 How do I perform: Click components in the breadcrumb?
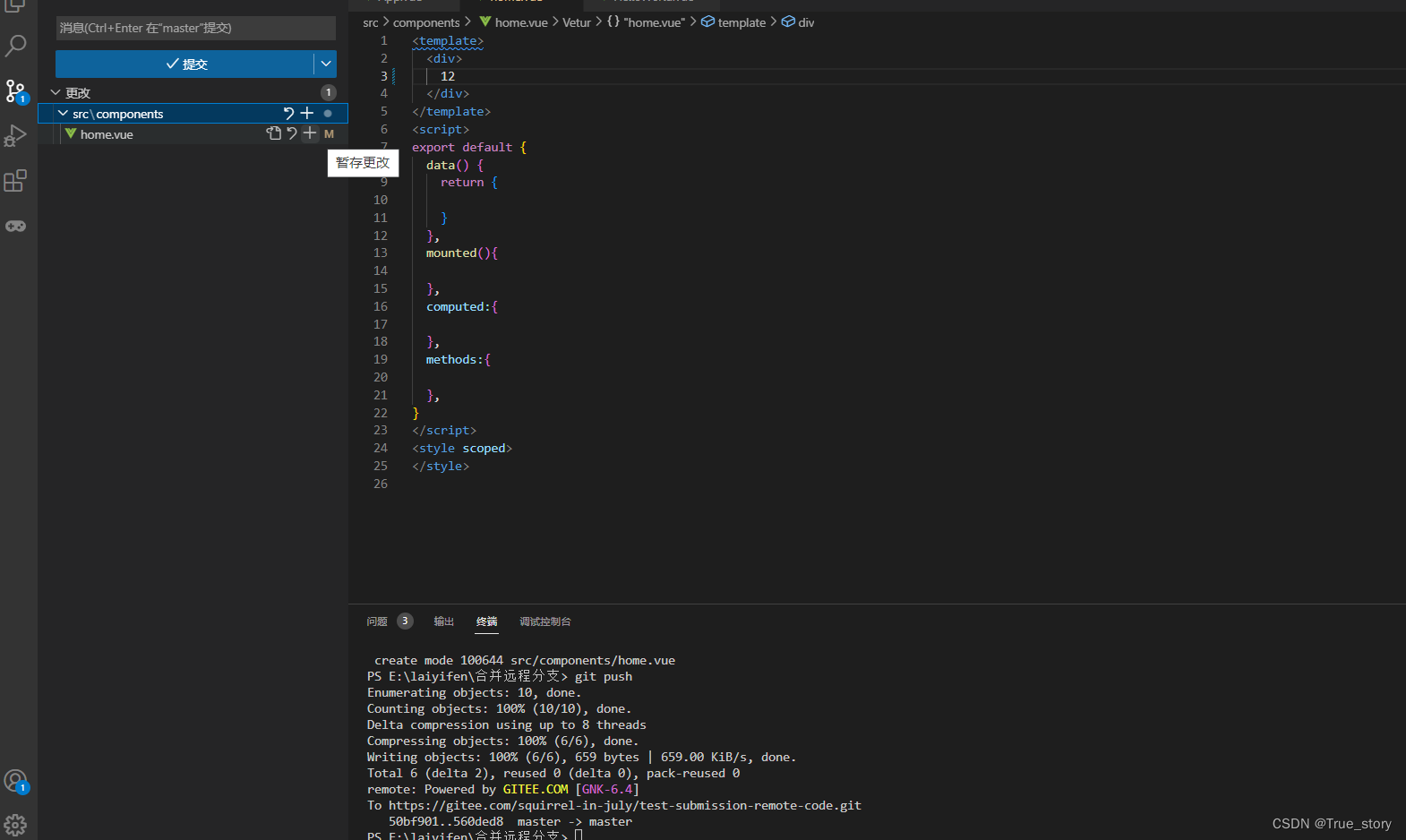[426, 22]
